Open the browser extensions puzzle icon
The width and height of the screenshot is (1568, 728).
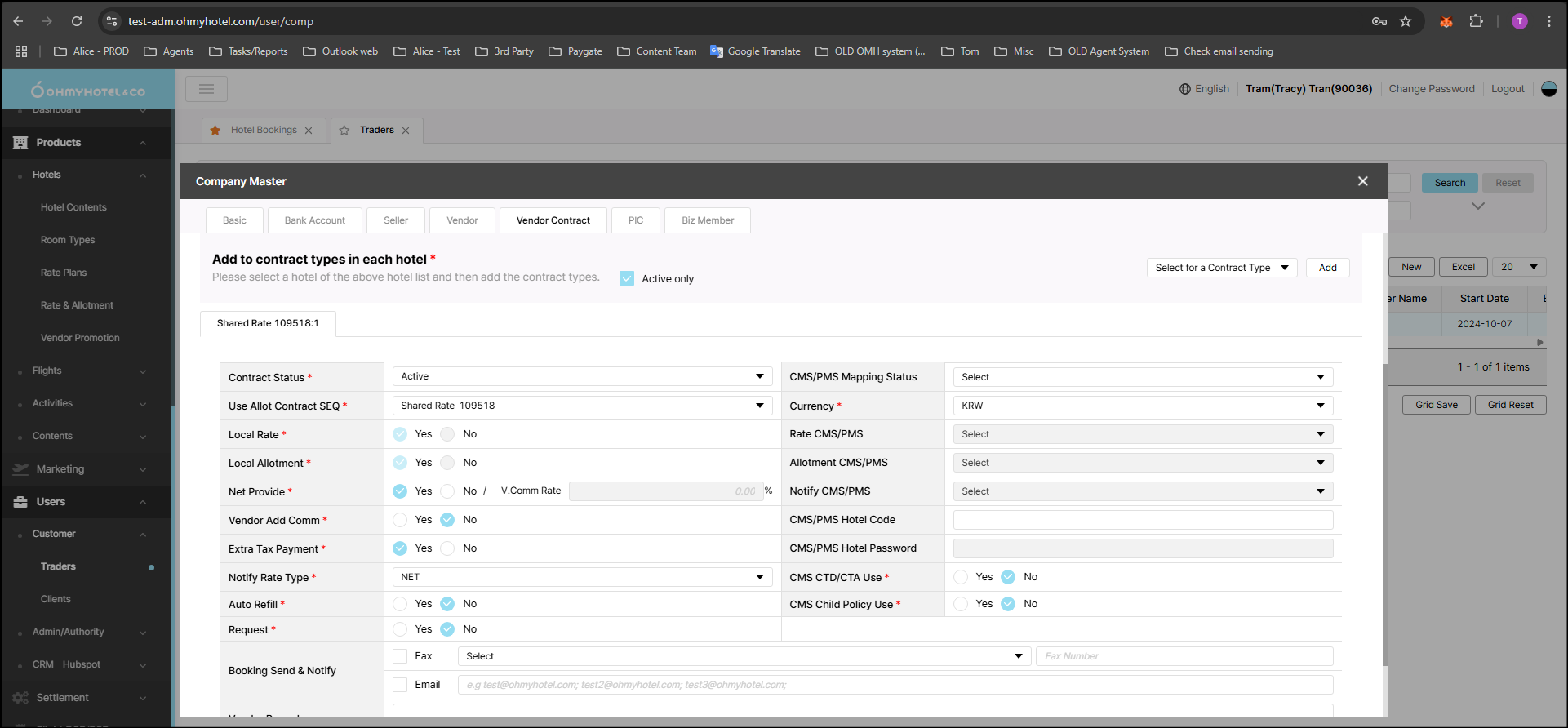click(1476, 21)
